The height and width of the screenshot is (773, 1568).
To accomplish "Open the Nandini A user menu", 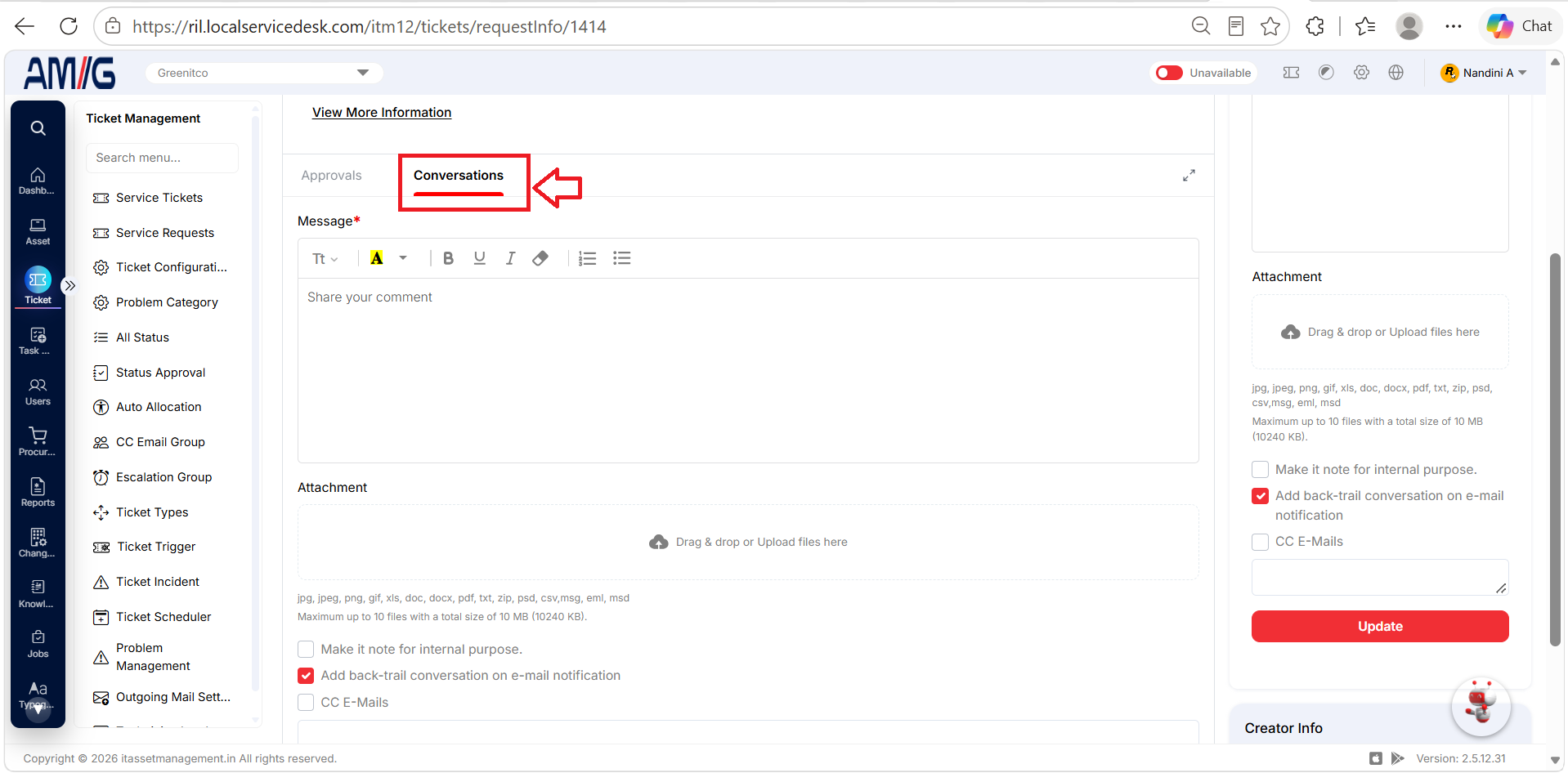I will click(1484, 73).
